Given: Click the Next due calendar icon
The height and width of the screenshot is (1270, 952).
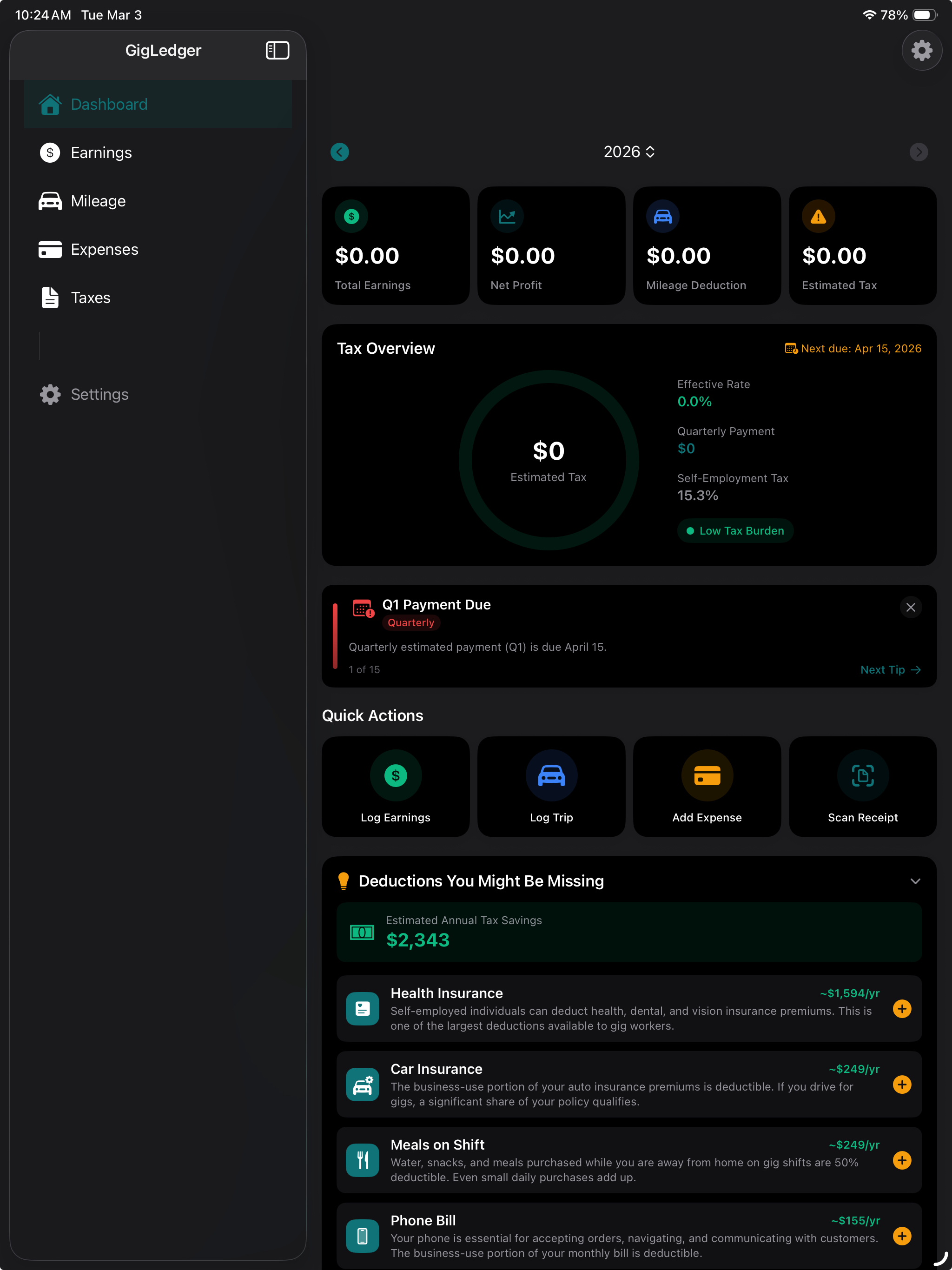Looking at the screenshot, I should 791,349.
